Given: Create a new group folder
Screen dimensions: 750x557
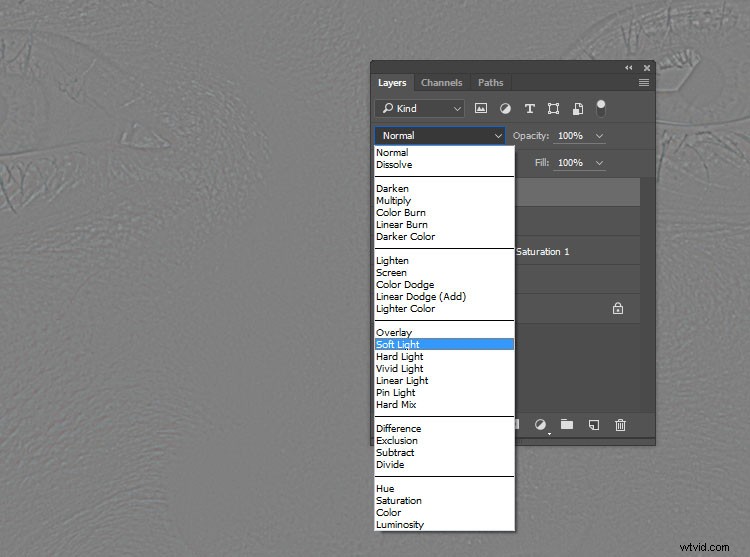Looking at the screenshot, I should 567,424.
